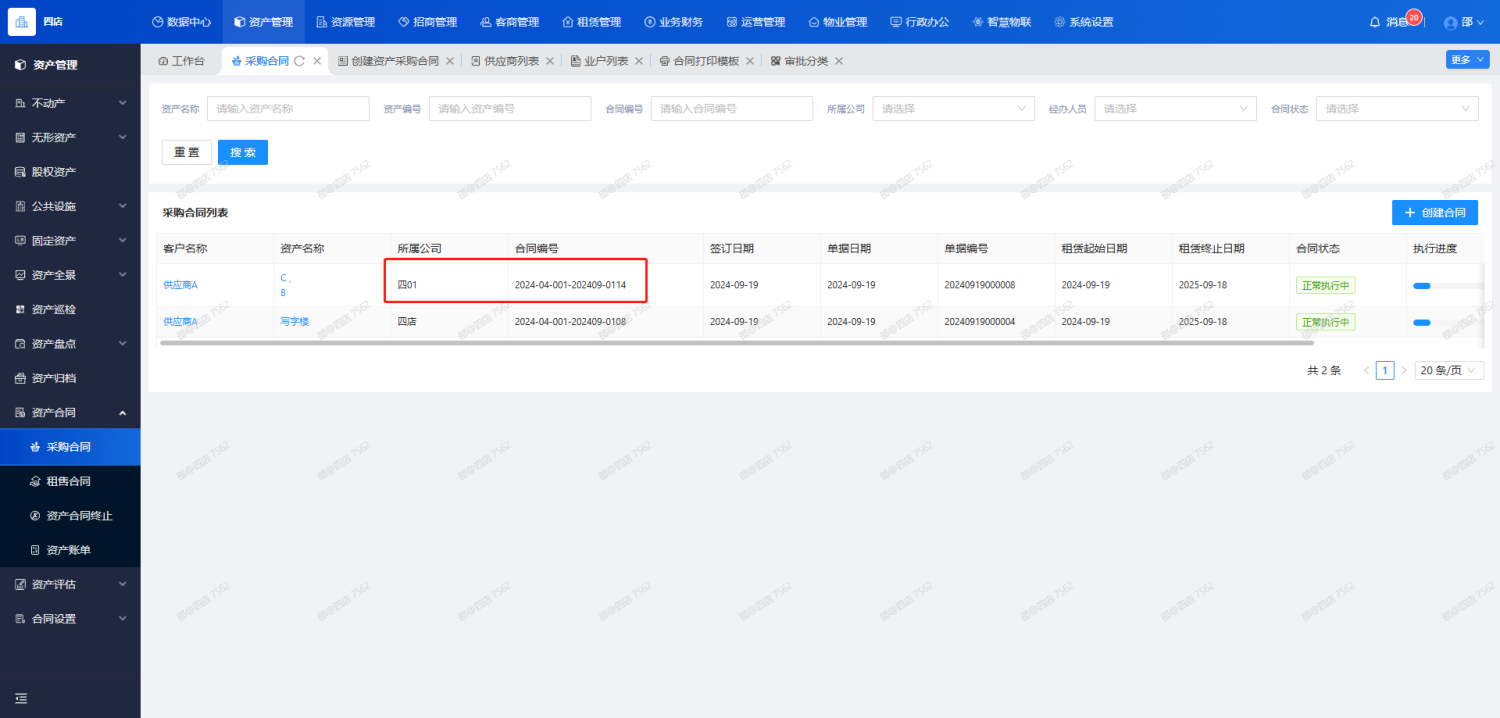The width and height of the screenshot is (1500, 718).
Task: Click the 创建合同 button
Action: (1435, 213)
